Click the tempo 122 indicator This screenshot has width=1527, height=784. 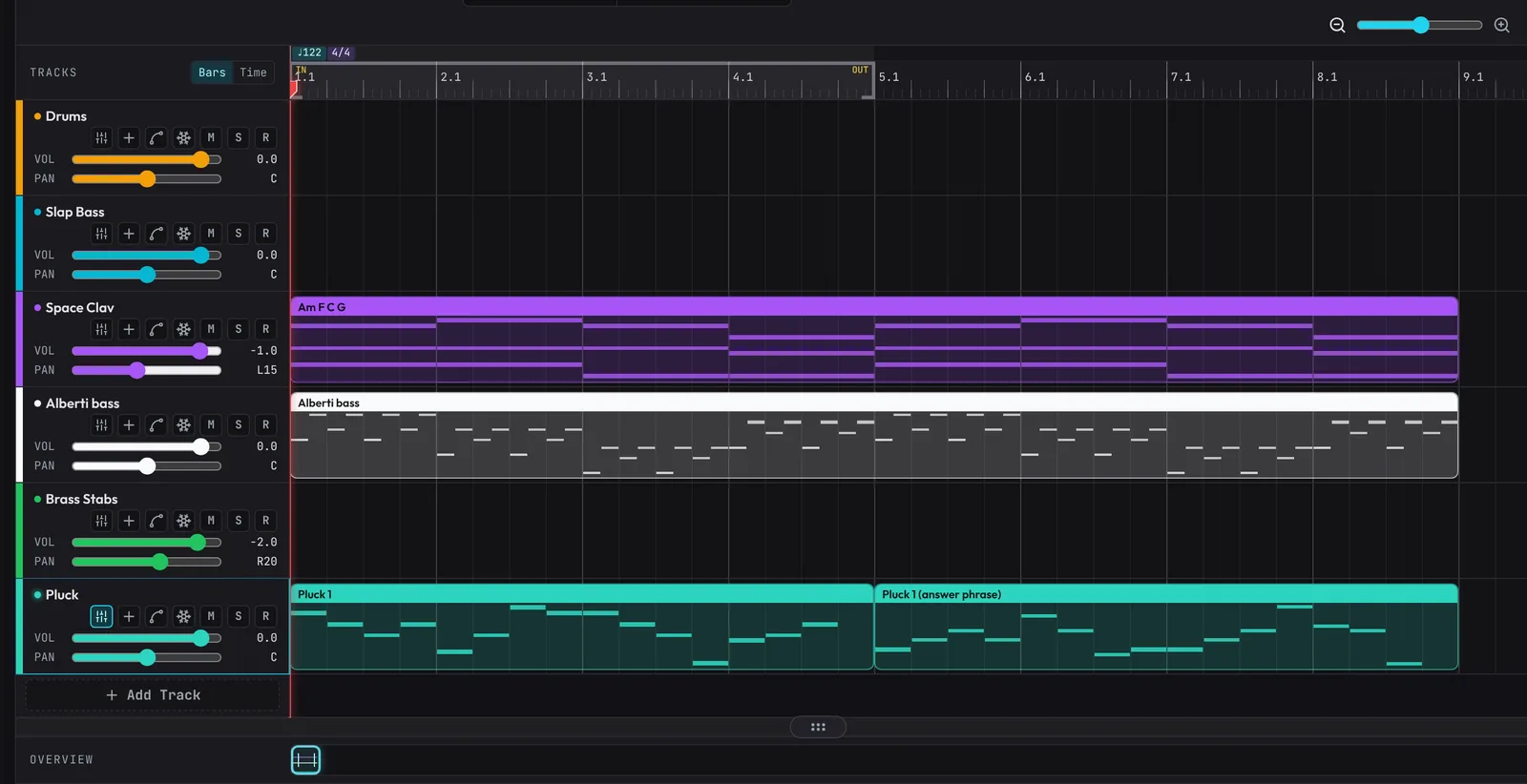coord(309,52)
